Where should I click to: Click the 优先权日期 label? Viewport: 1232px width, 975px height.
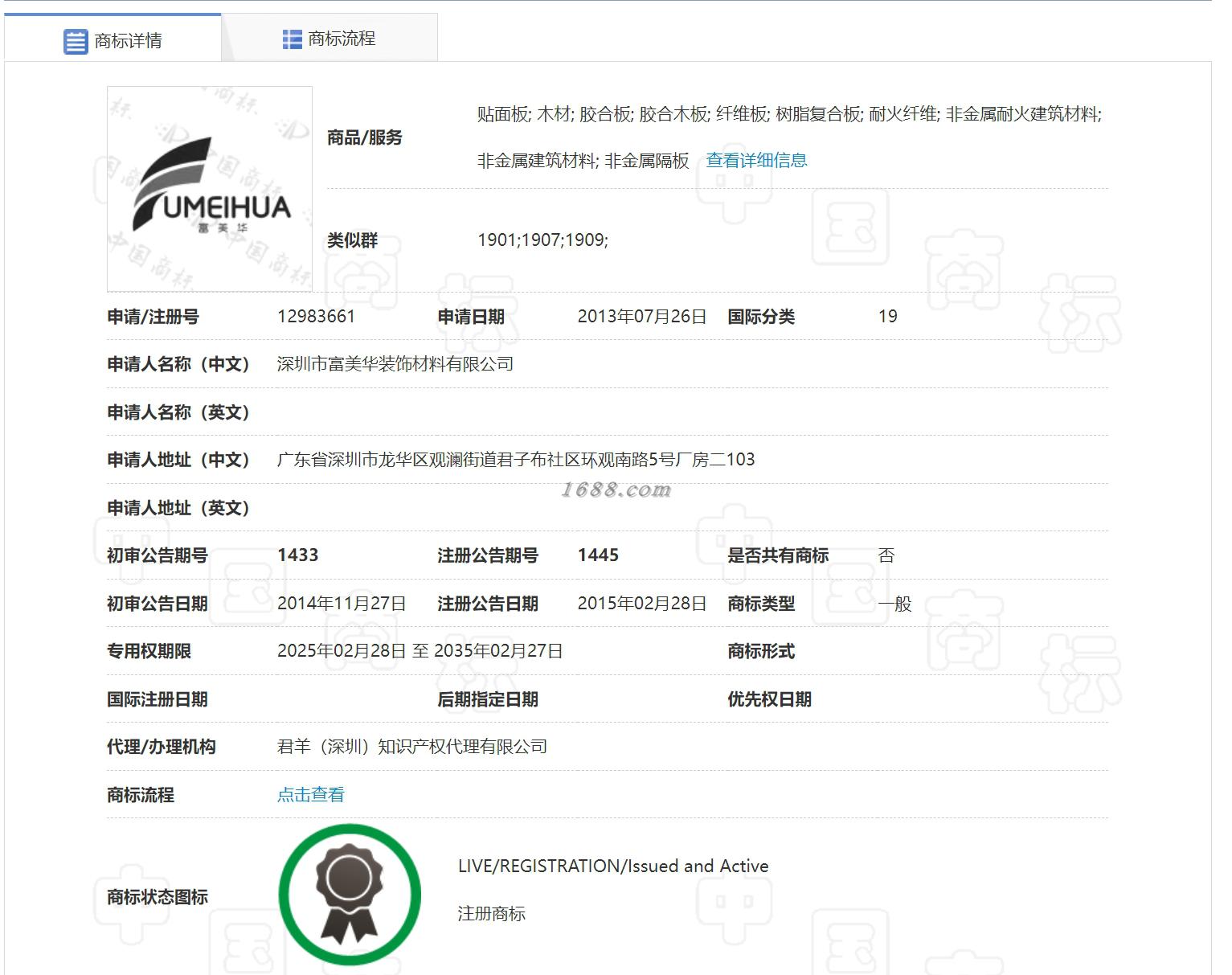tap(770, 699)
